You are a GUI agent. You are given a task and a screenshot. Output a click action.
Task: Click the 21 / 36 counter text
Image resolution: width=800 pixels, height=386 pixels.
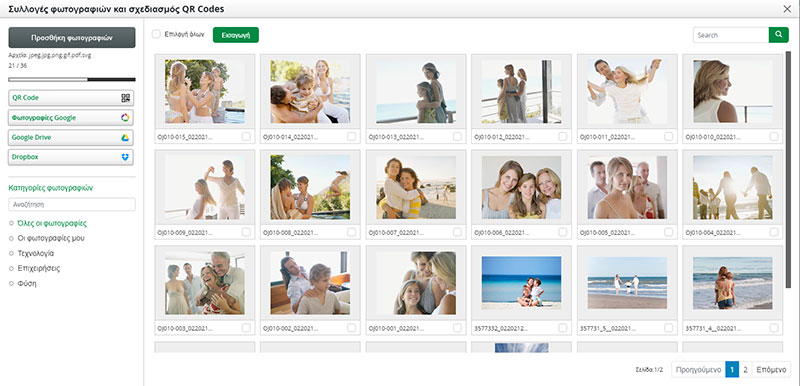click(x=18, y=66)
